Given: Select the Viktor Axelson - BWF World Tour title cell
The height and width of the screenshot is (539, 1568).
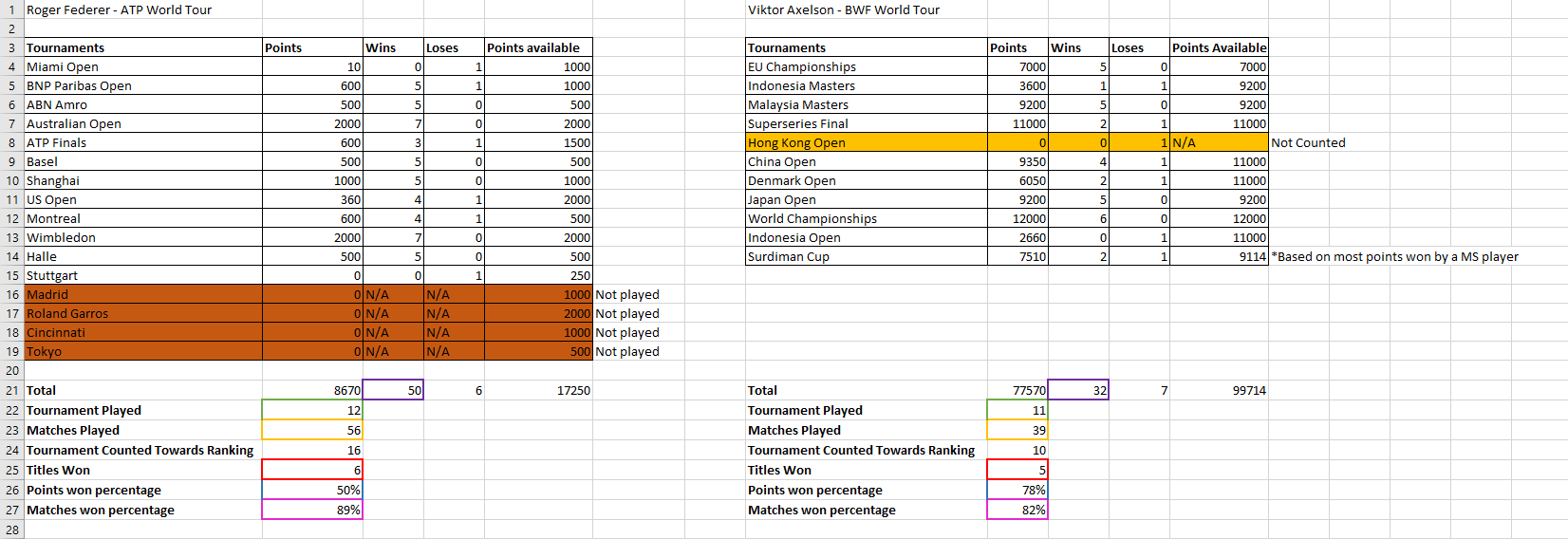Looking at the screenshot, I should coord(866,9).
